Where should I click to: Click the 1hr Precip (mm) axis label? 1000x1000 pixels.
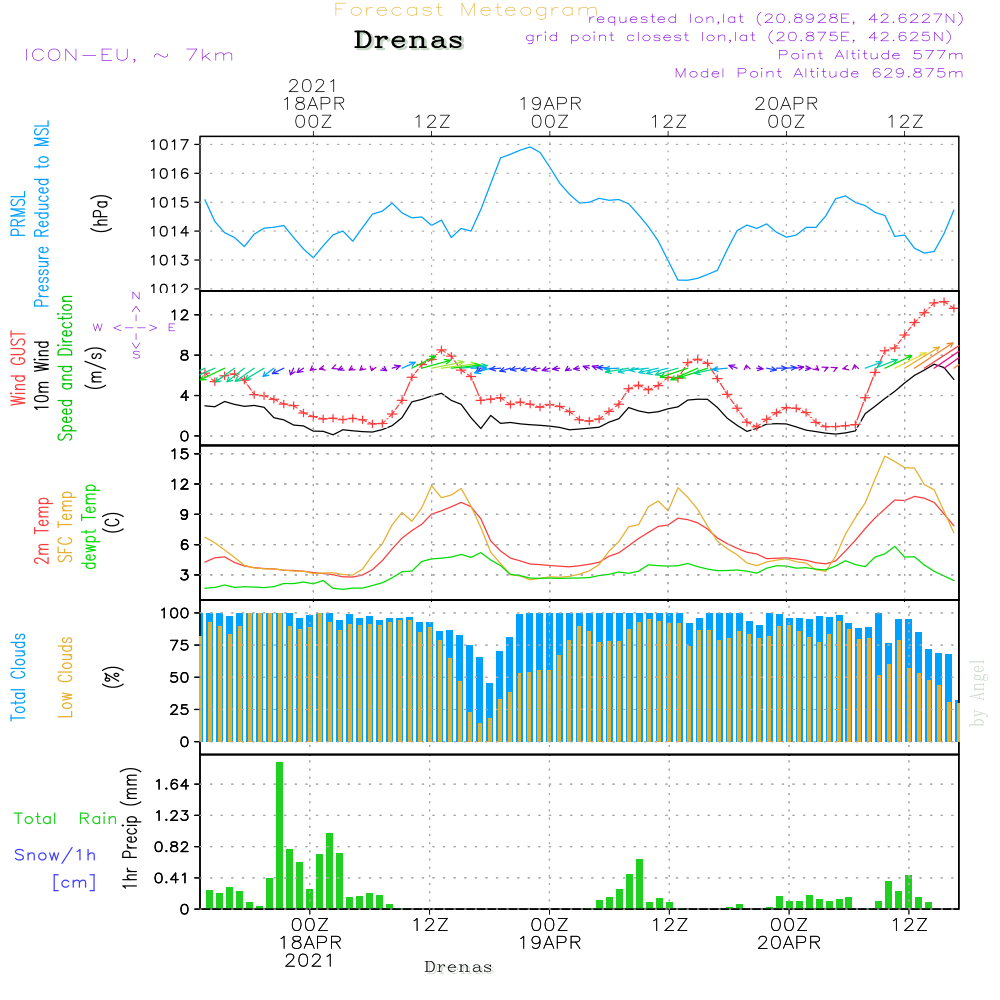tap(130, 828)
